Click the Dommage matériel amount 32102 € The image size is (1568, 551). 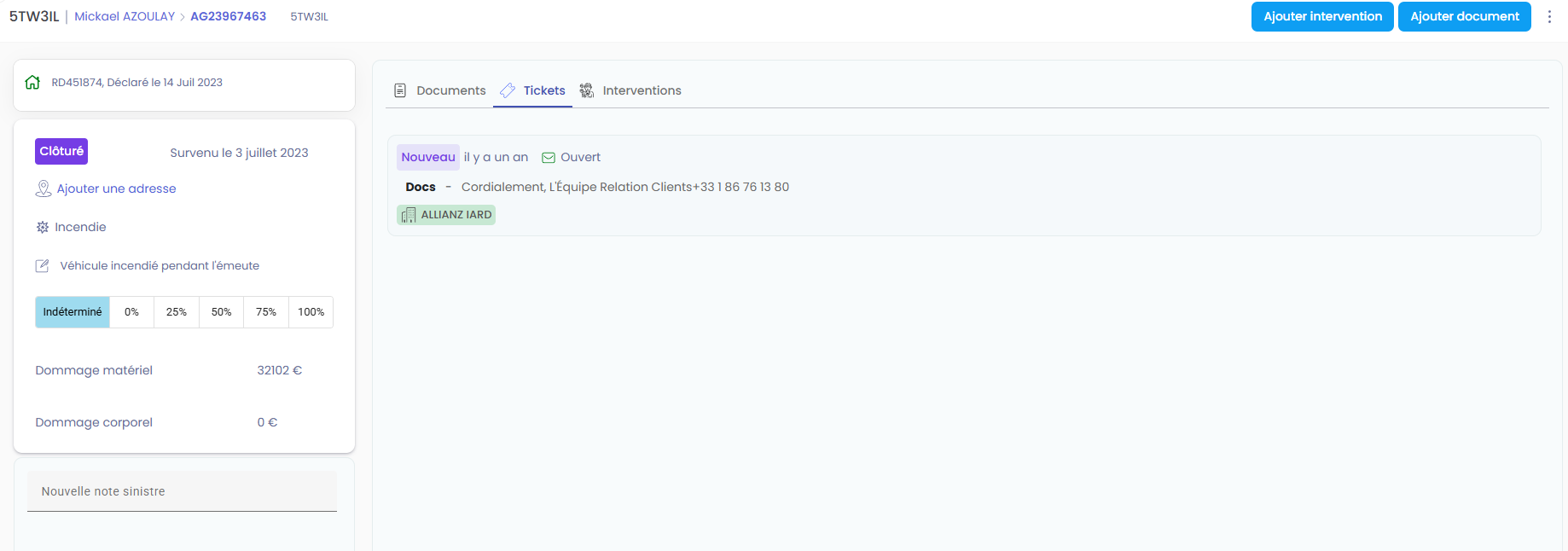point(280,370)
